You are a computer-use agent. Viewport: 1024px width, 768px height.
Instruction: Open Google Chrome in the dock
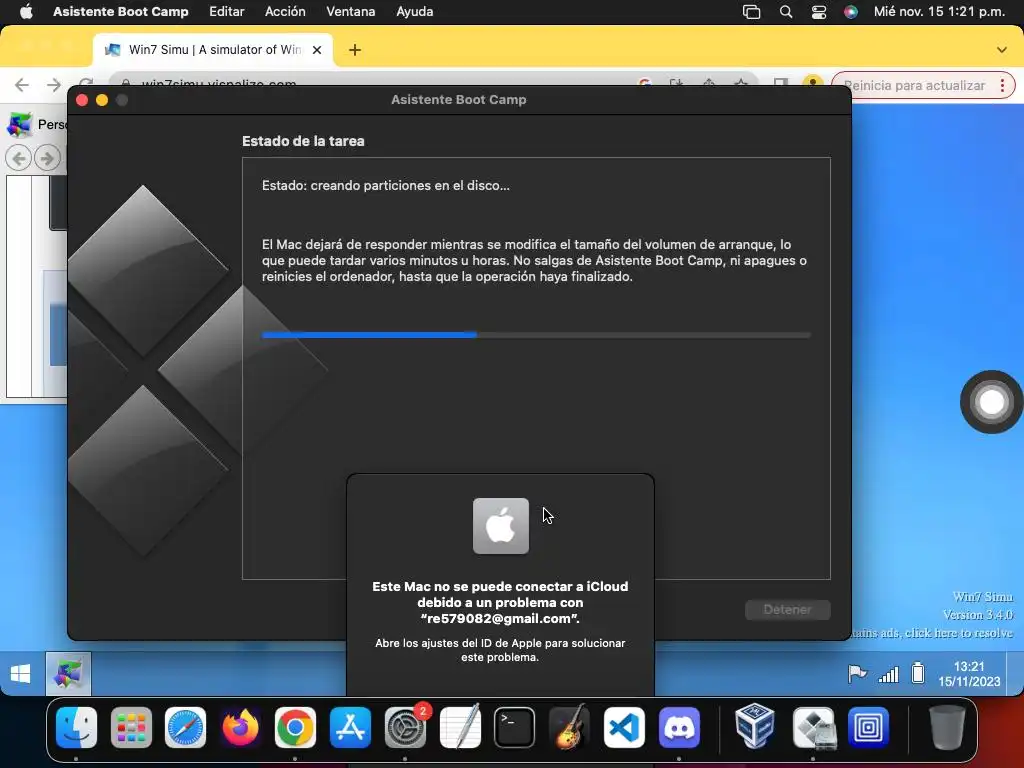295,727
